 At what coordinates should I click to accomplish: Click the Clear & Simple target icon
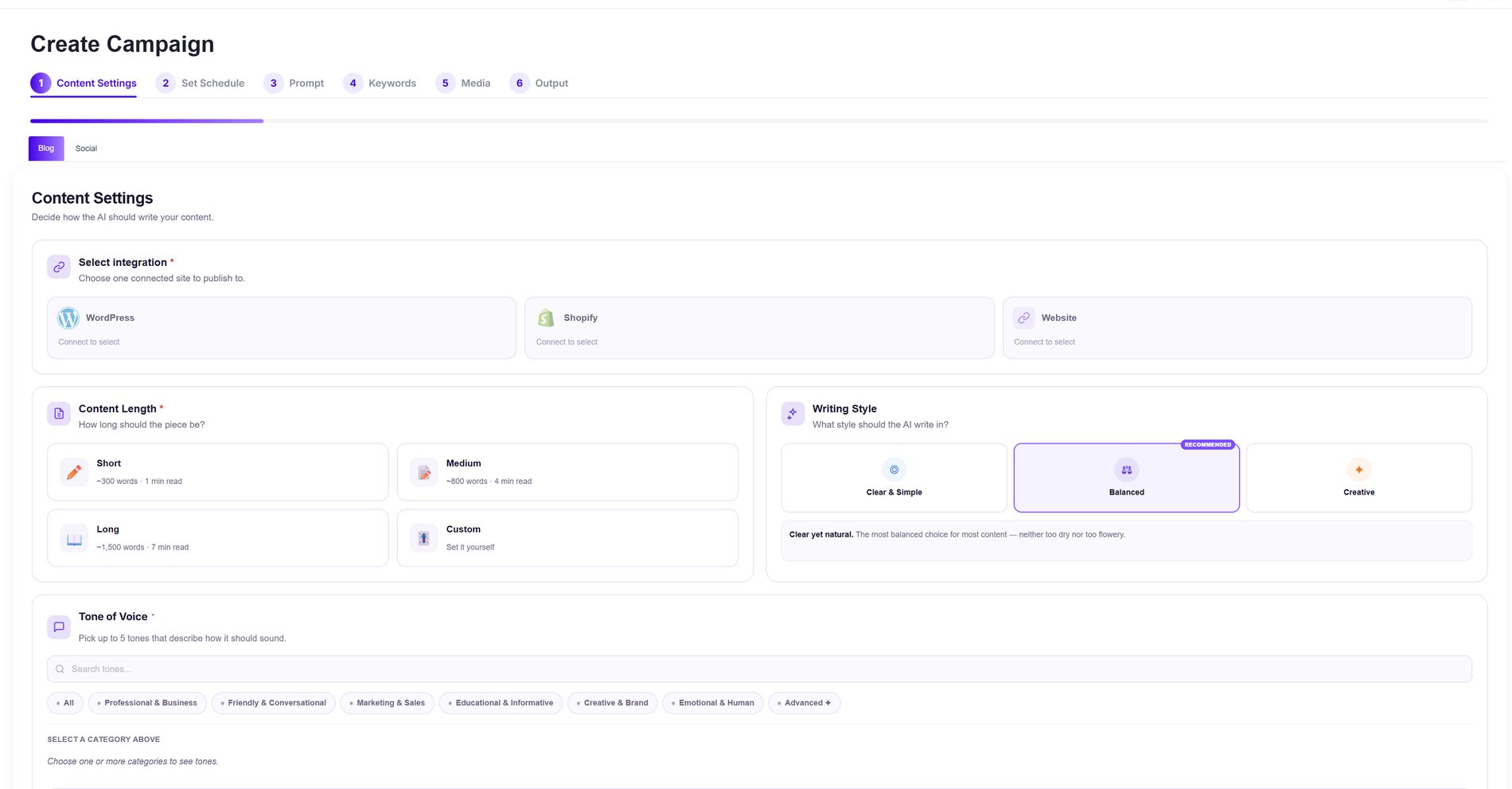[x=894, y=470]
